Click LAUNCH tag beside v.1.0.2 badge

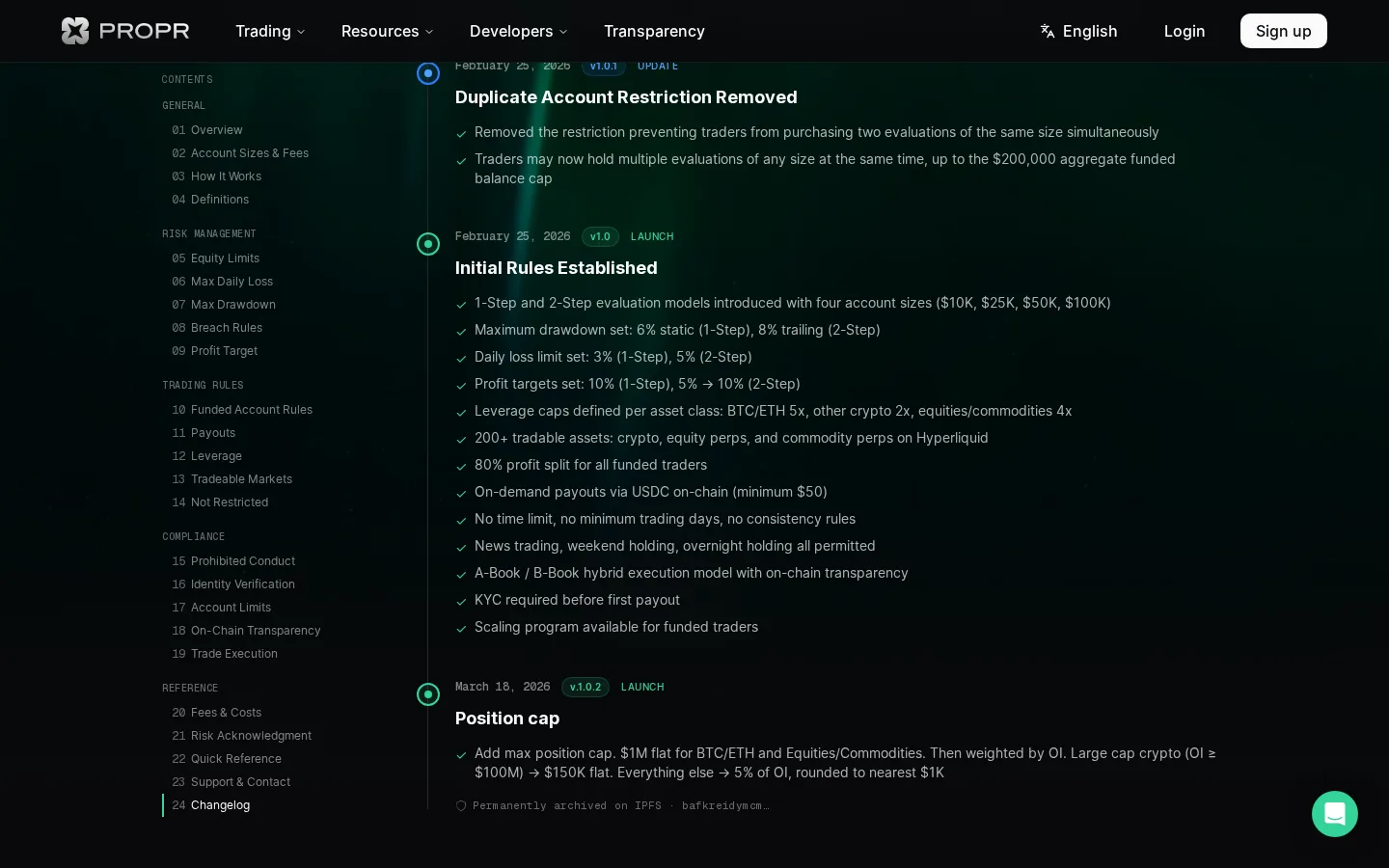(x=642, y=687)
